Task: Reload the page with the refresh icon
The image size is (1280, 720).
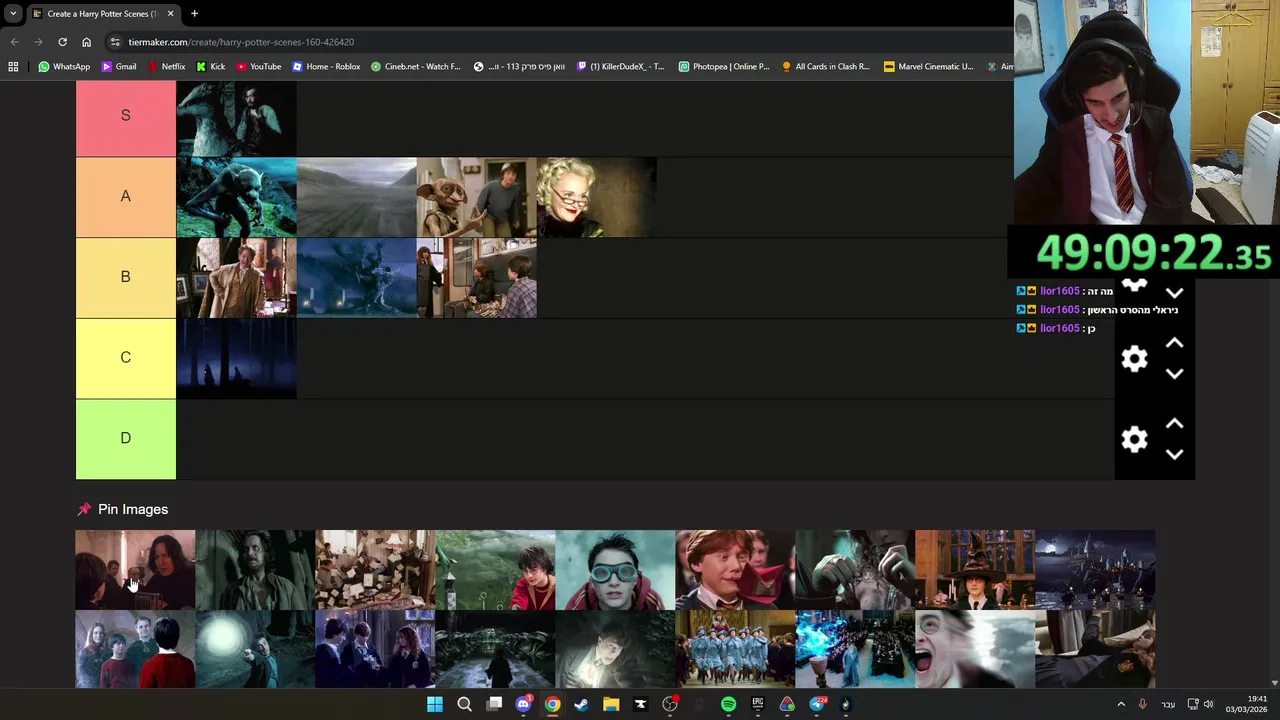Action: (x=62, y=42)
